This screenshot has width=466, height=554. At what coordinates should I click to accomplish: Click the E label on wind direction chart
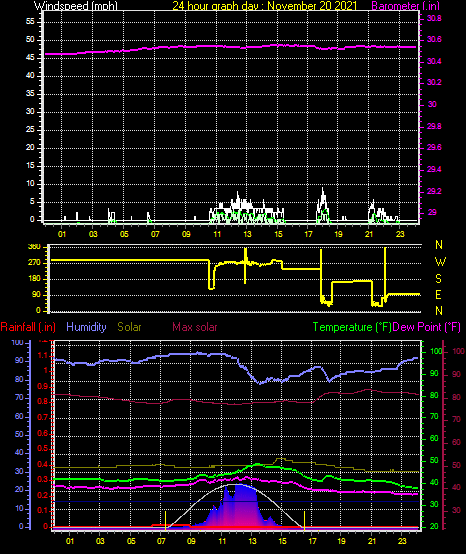[x=438, y=295]
